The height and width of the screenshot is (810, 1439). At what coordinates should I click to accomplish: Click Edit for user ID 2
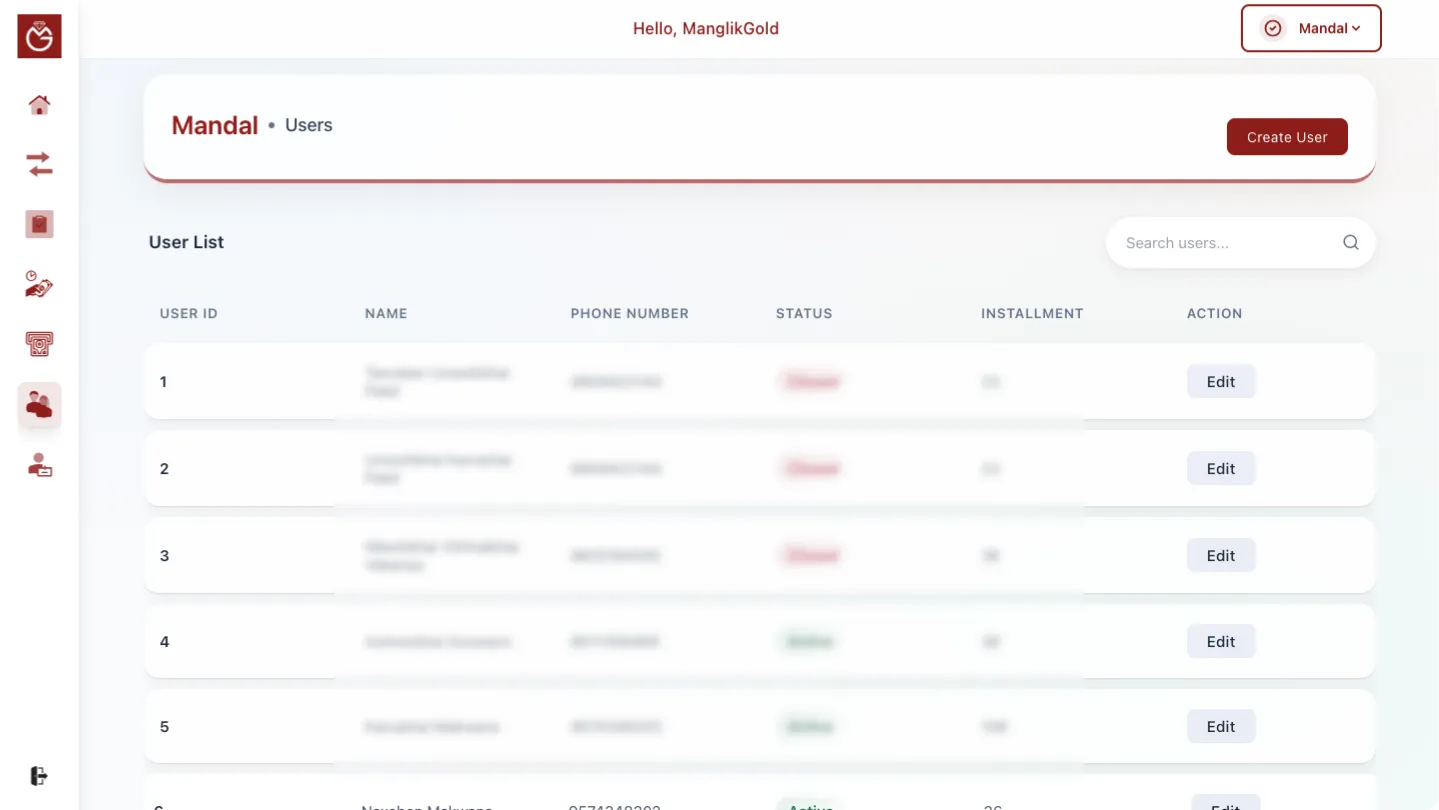(1220, 469)
